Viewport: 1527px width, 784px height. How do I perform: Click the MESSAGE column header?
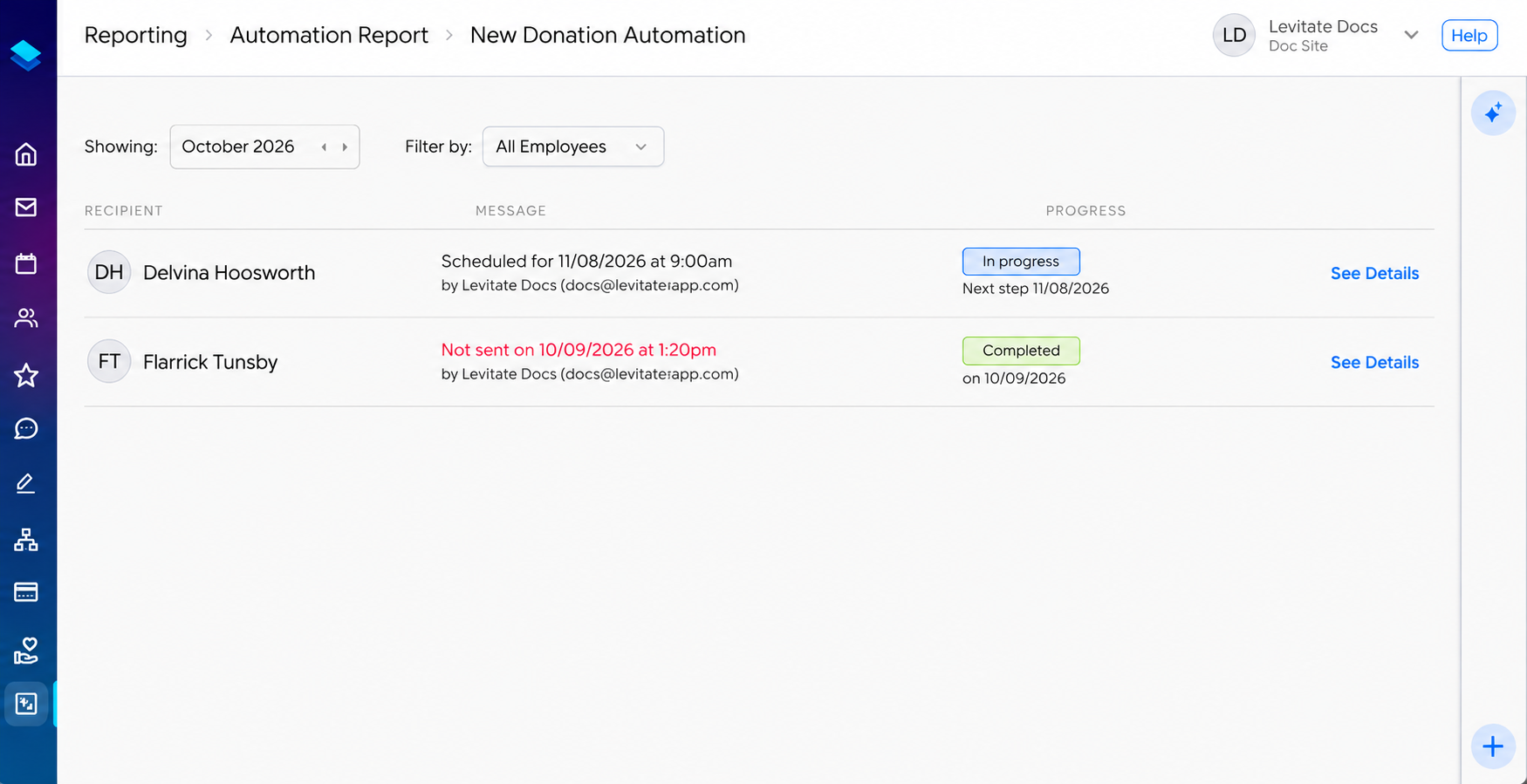point(510,211)
